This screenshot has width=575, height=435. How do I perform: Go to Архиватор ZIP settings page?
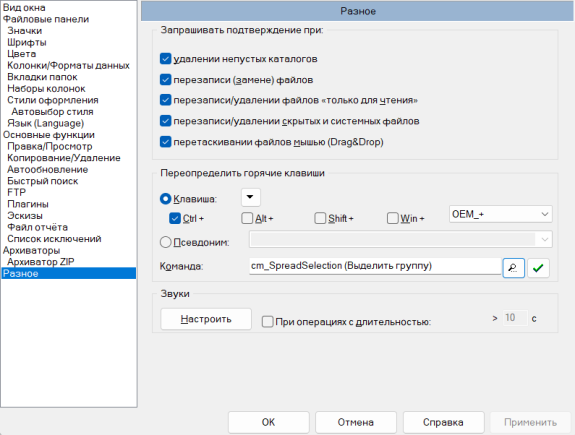(x=41, y=262)
